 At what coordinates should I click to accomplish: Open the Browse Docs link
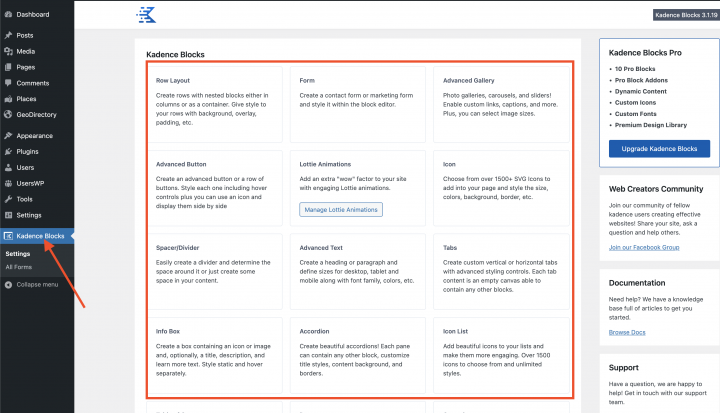tap(626, 331)
